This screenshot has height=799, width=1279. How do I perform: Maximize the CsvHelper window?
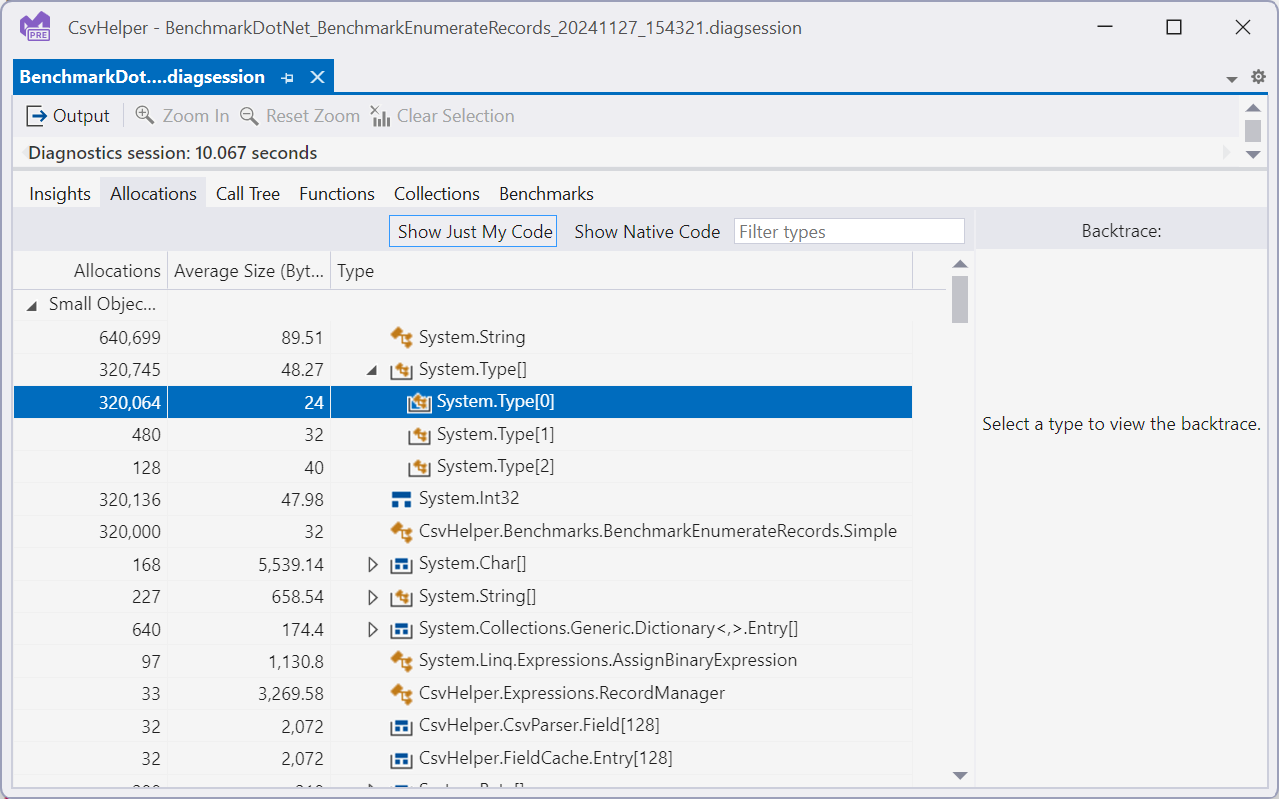point(1174,28)
